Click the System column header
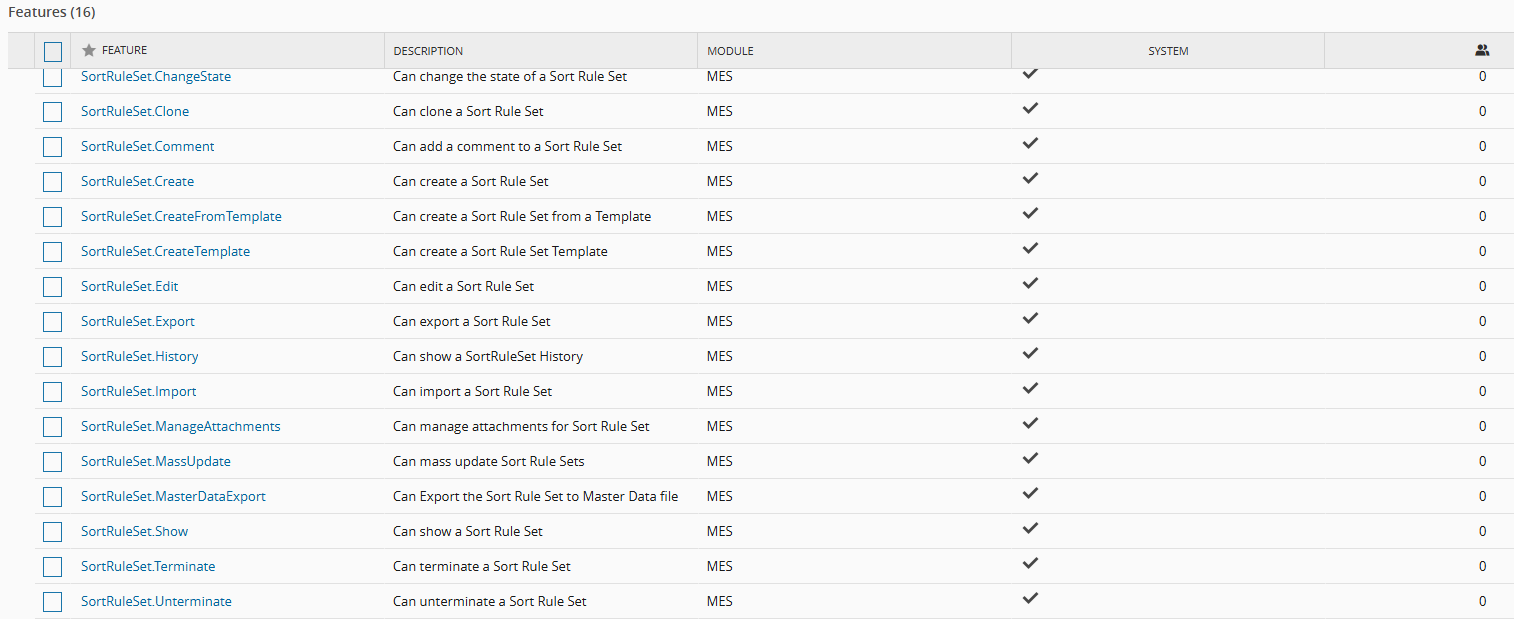Screen dimensions: 1514x619 pos(1168,51)
